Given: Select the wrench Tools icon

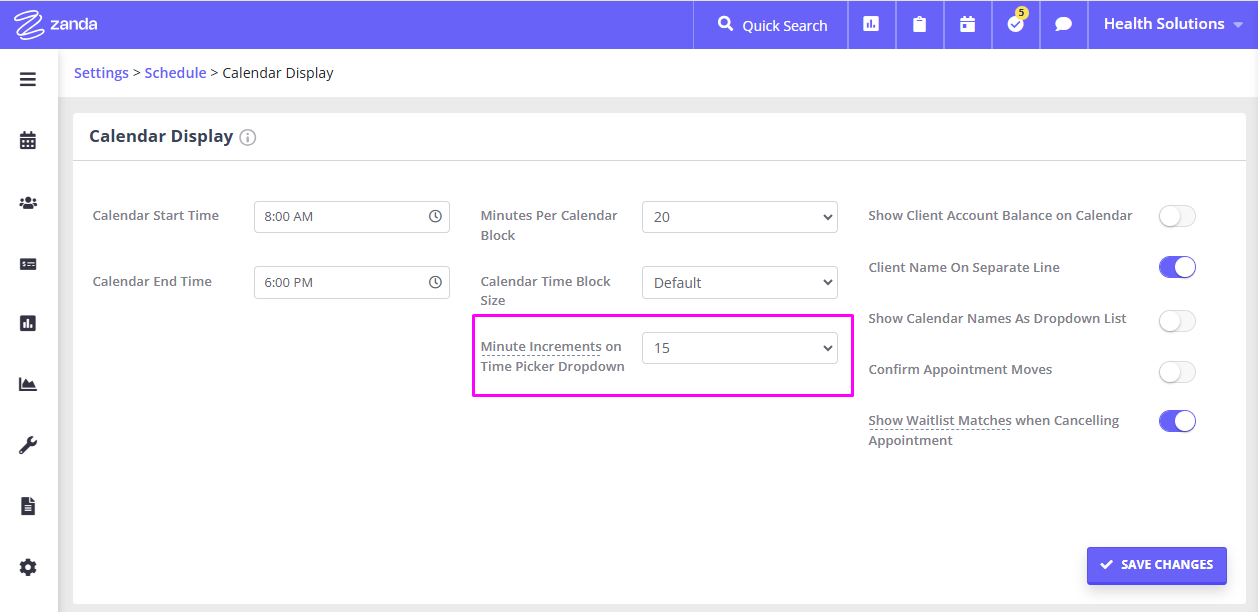Looking at the screenshot, I should click(27, 444).
